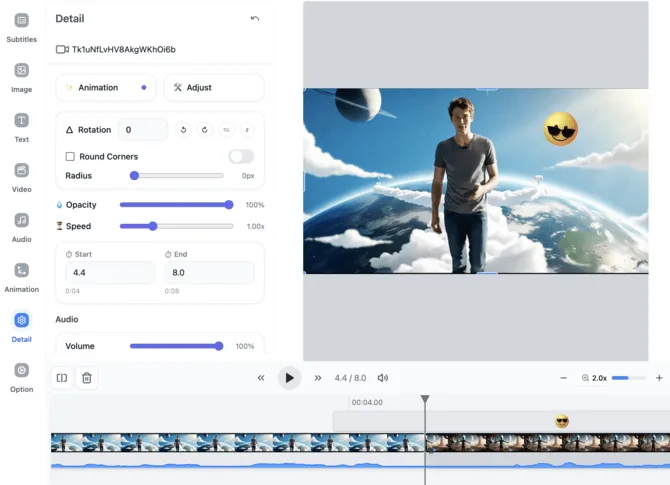This screenshot has height=485, width=670.
Task: Focus the Rotation value field
Action: point(143,130)
